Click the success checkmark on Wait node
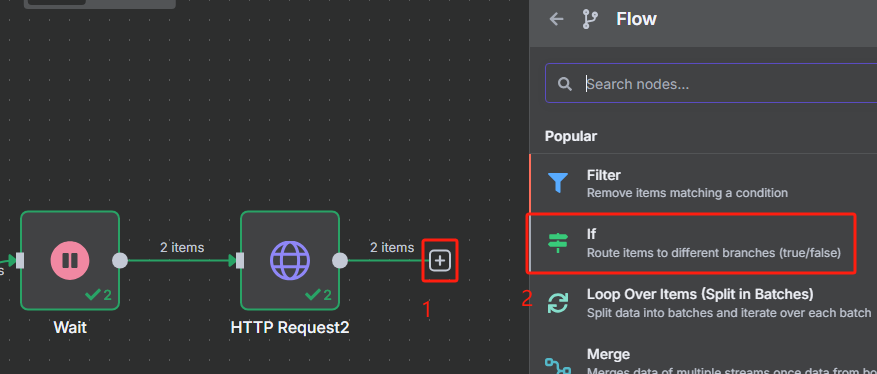The image size is (877, 374). click(x=92, y=295)
